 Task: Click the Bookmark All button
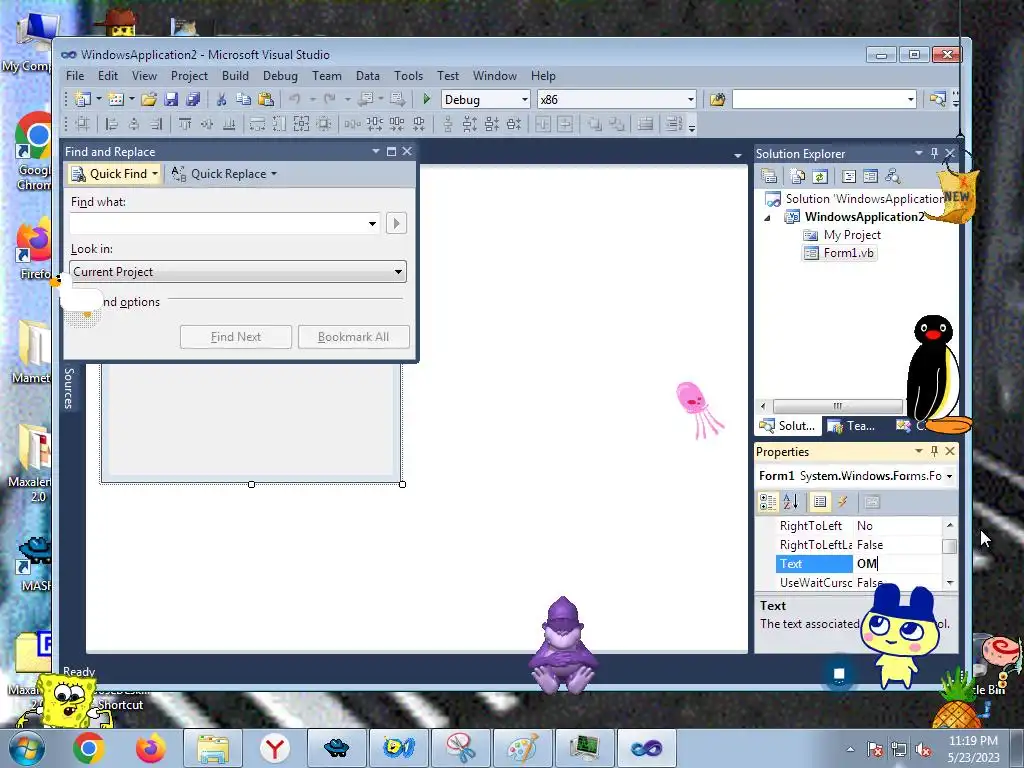(353, 337)
